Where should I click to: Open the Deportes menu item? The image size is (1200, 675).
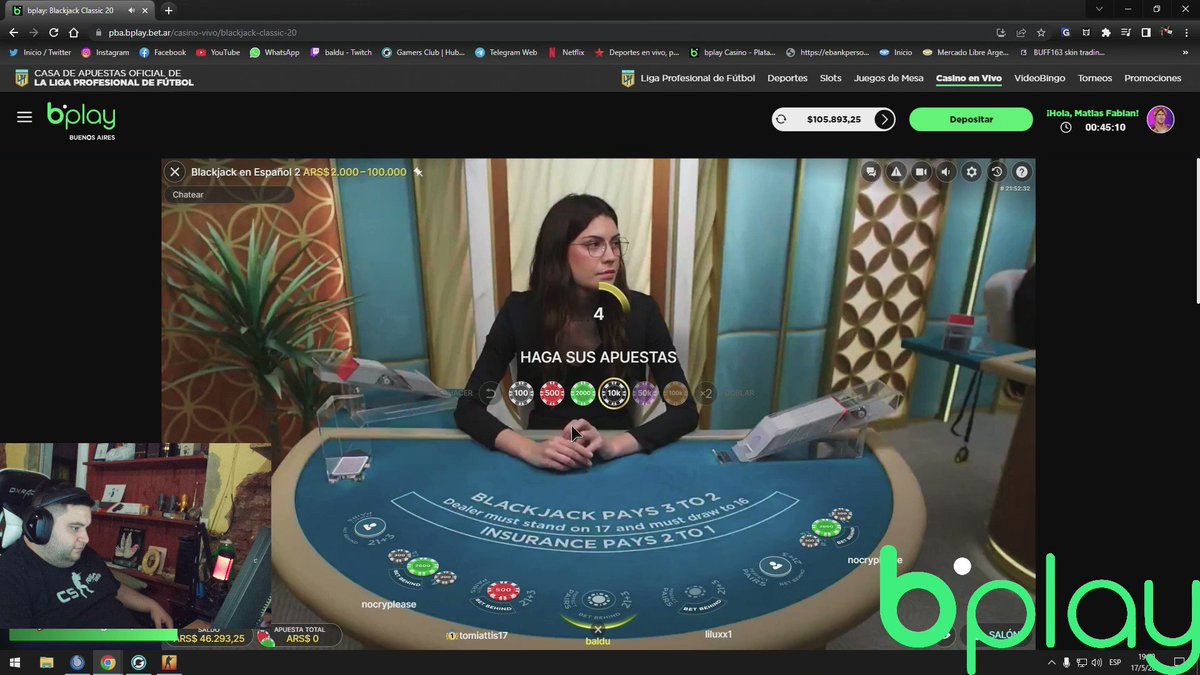coord(788,78)
